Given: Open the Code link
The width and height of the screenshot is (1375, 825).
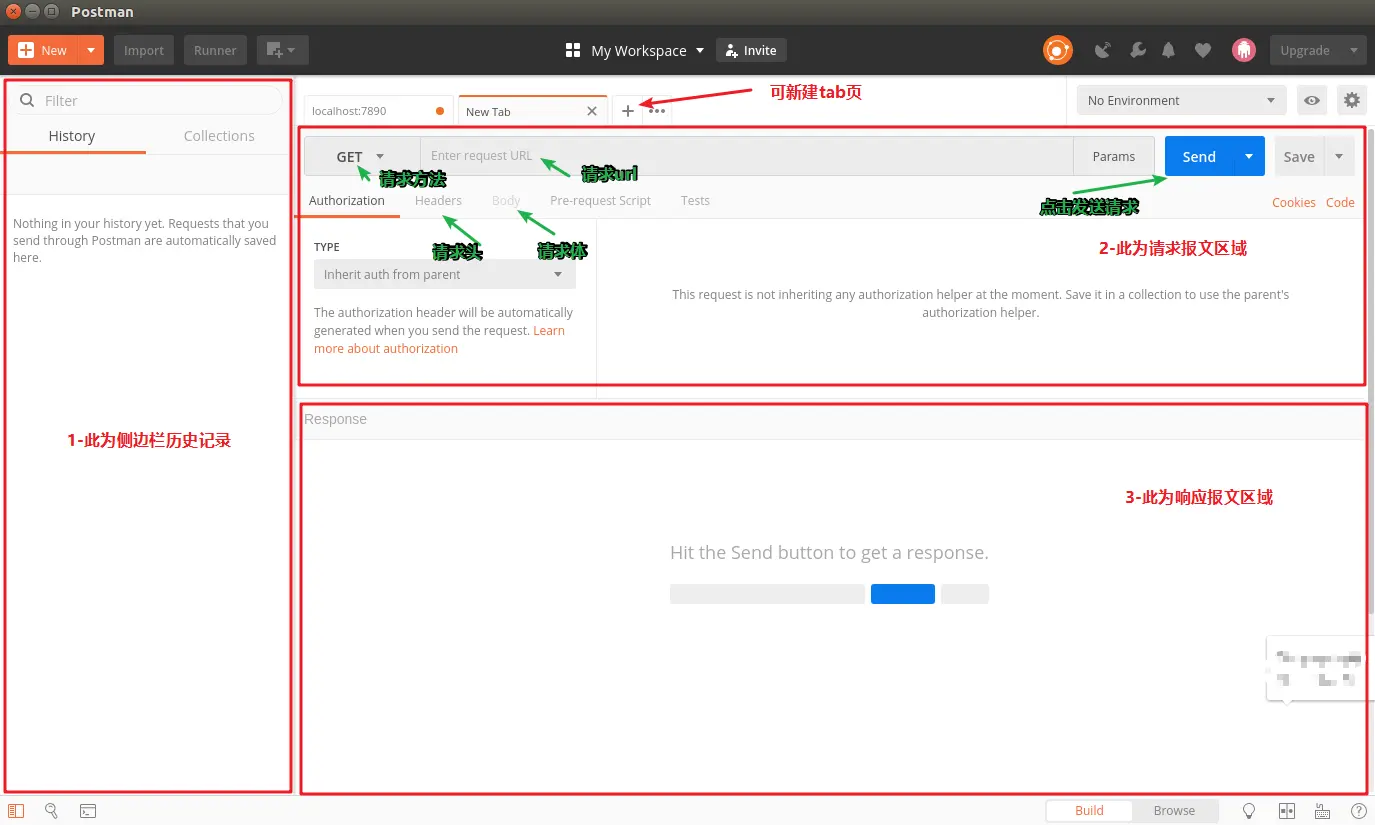Looking at the screenshot, I should pos(1340,202).
